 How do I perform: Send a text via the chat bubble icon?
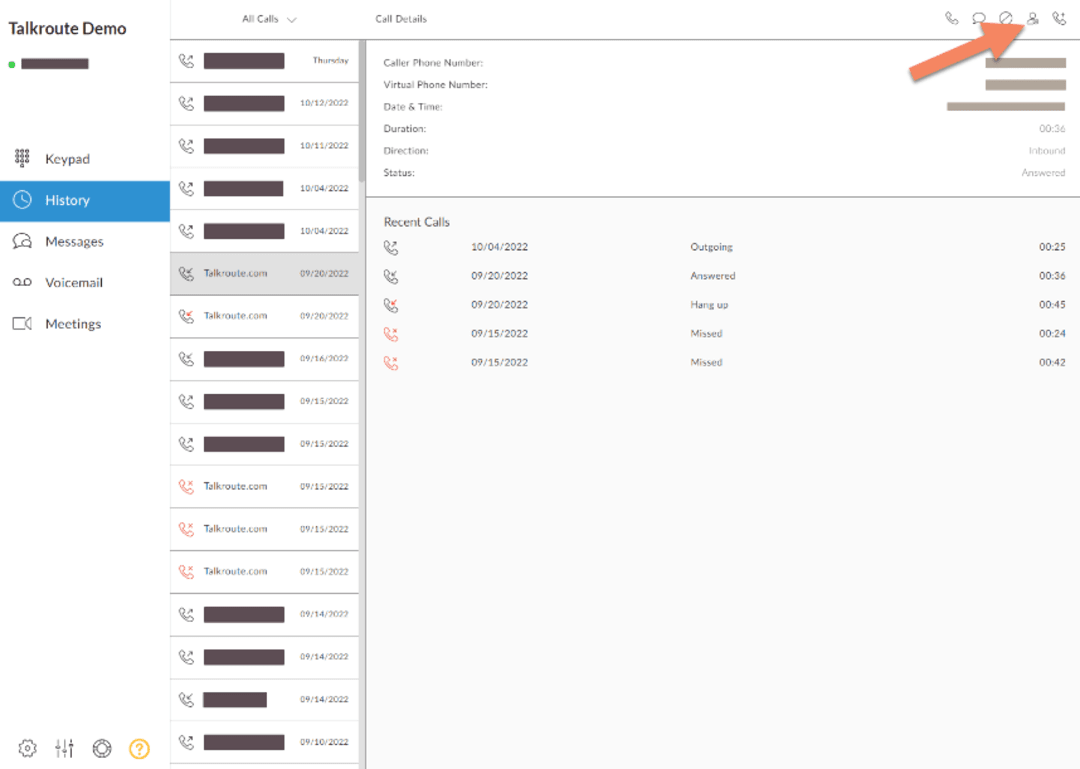[x=979, y=17]
